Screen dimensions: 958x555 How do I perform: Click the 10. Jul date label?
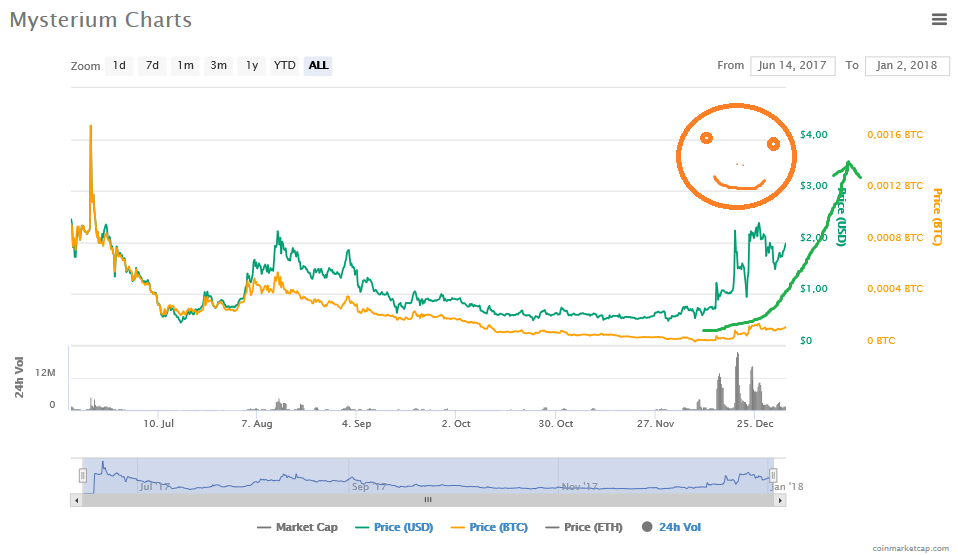(159, 424)
